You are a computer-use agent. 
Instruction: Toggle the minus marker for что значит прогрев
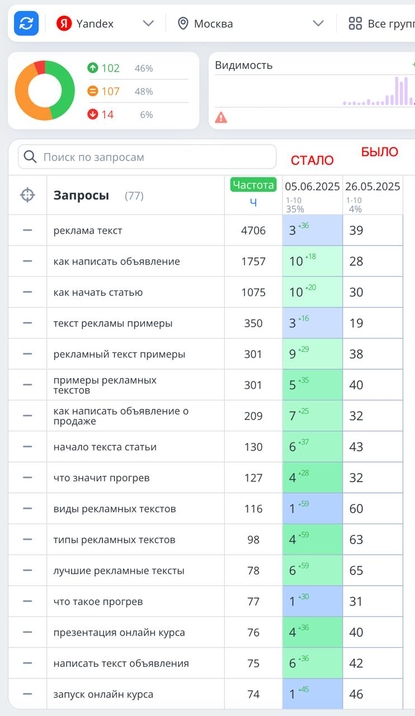pyautogui.click(x=27, y=478)
